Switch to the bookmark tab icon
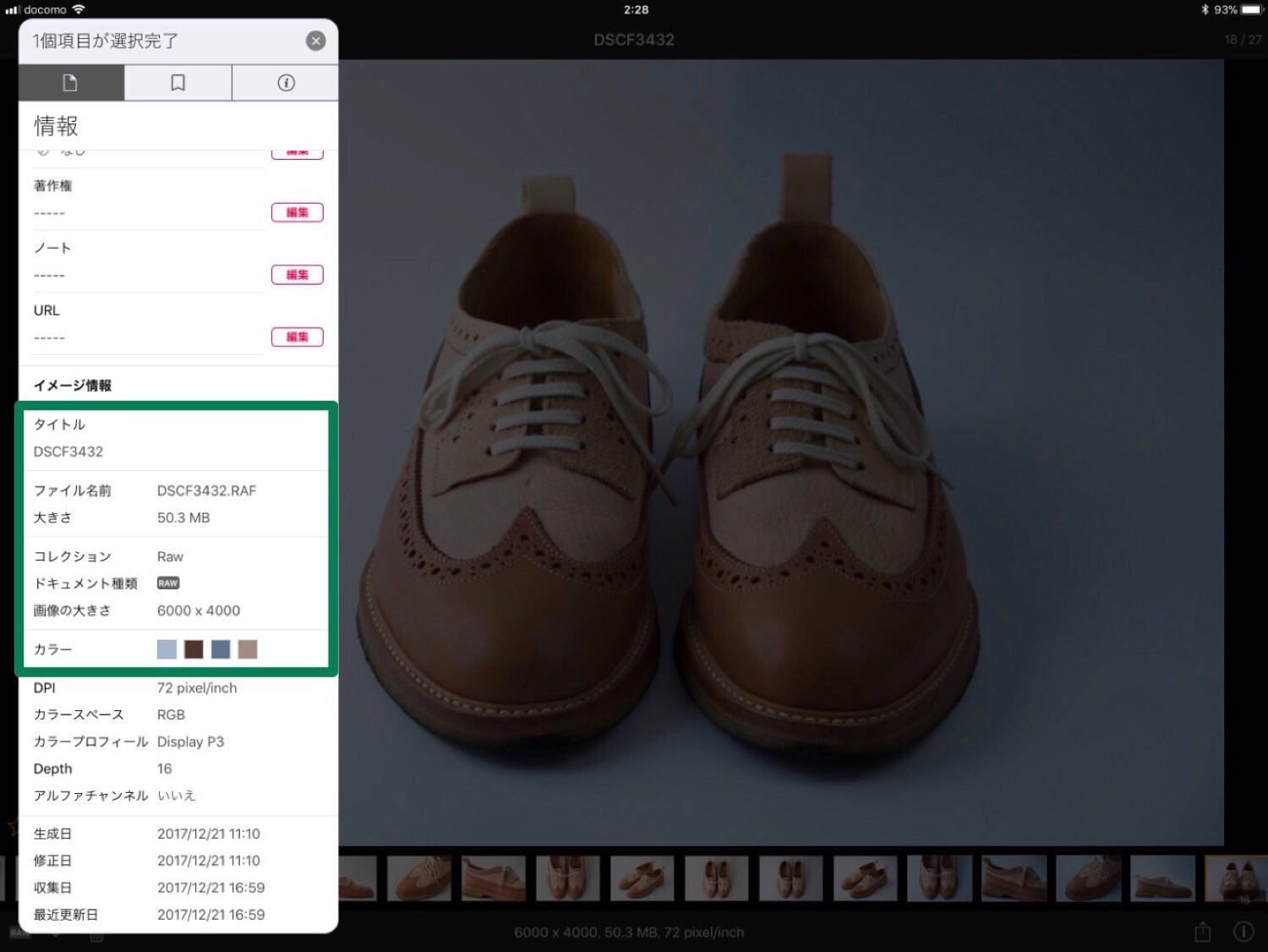 pos(178,83)
